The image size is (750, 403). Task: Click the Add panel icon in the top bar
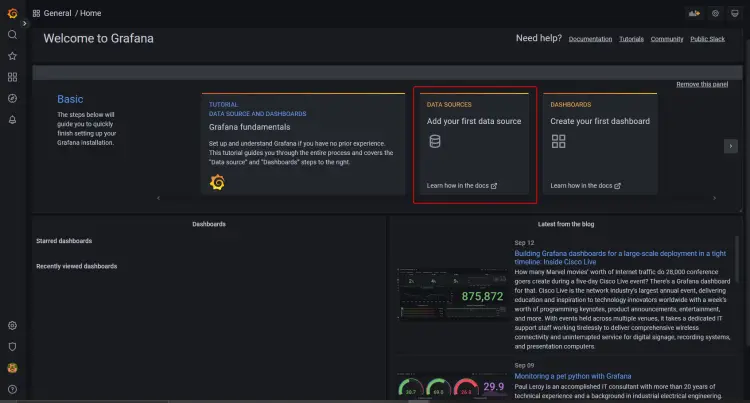coord(694,13)
